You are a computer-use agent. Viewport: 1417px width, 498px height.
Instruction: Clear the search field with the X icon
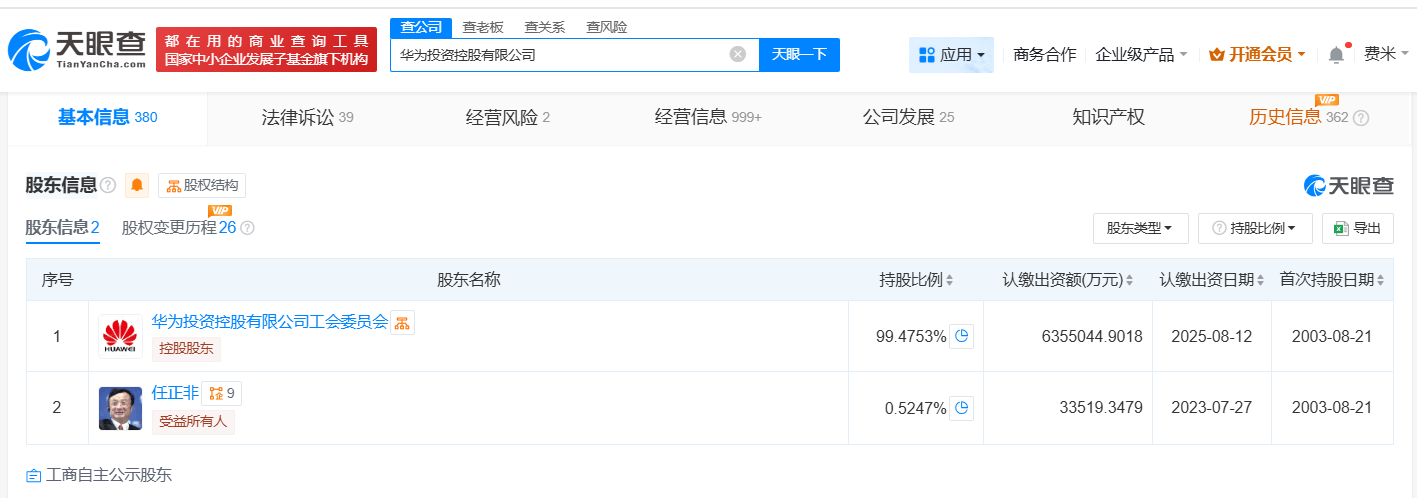(x=738, y=54)
